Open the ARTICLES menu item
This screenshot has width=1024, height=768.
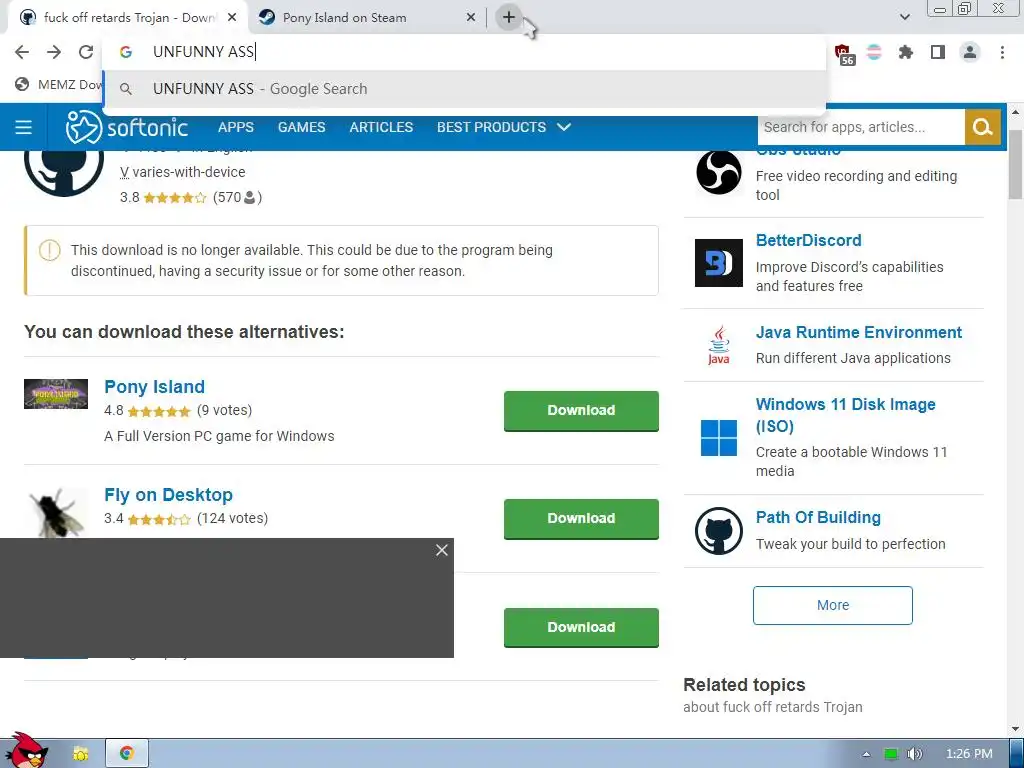(x=381, y=127)
